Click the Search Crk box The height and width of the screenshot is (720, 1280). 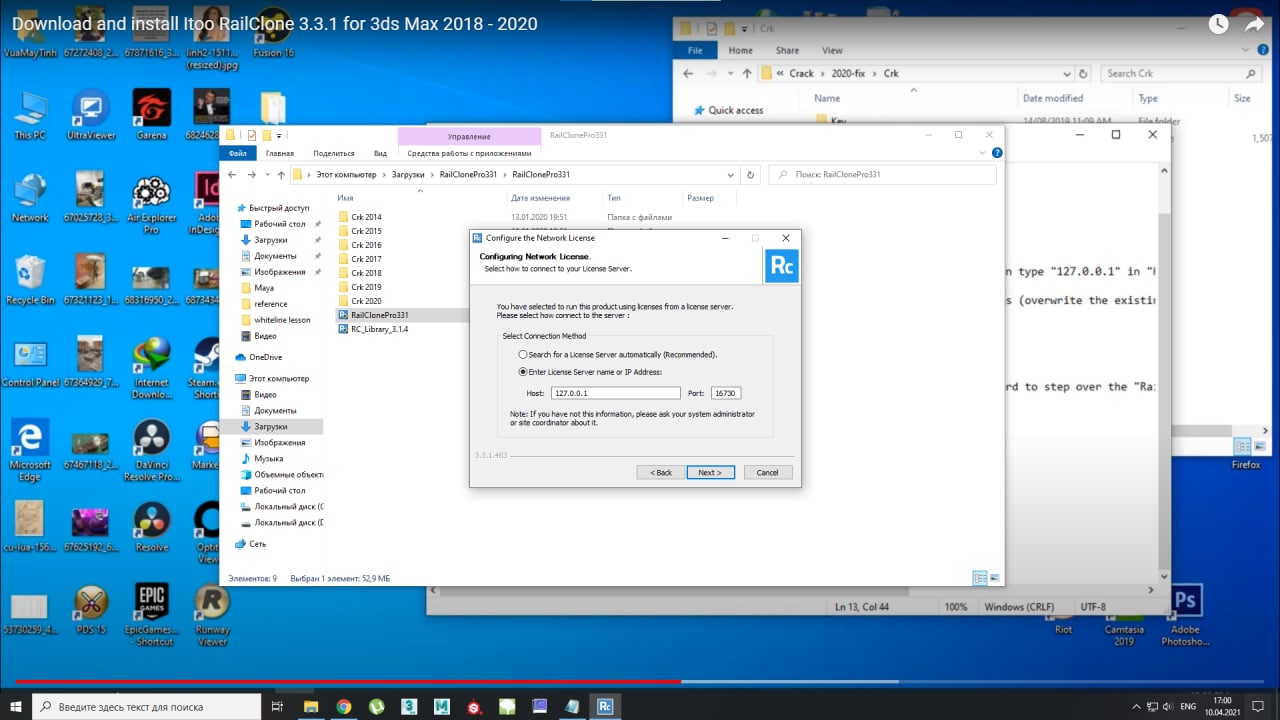pyautogui.click(x=1180, y=73)
